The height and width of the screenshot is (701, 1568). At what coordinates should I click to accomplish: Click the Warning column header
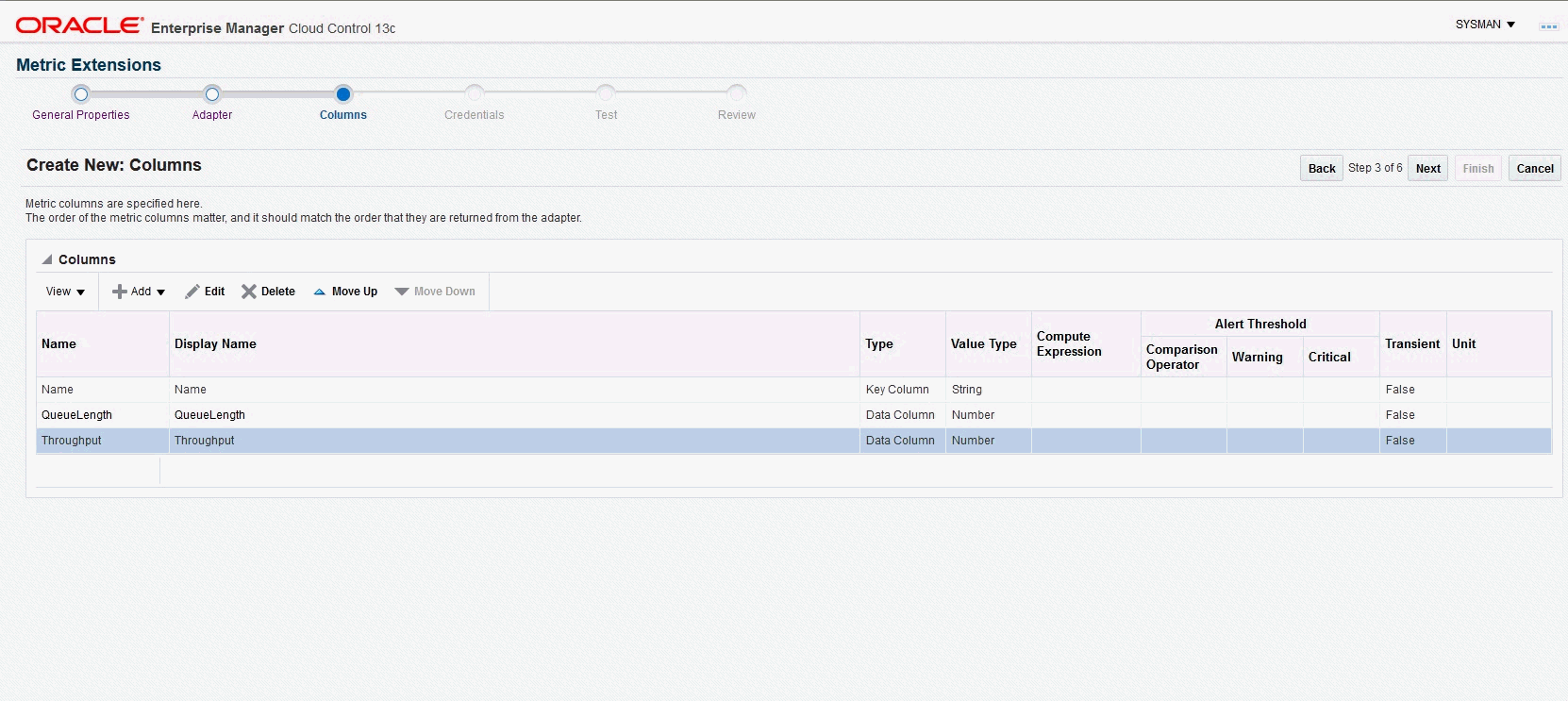(x=1265, y=357)
